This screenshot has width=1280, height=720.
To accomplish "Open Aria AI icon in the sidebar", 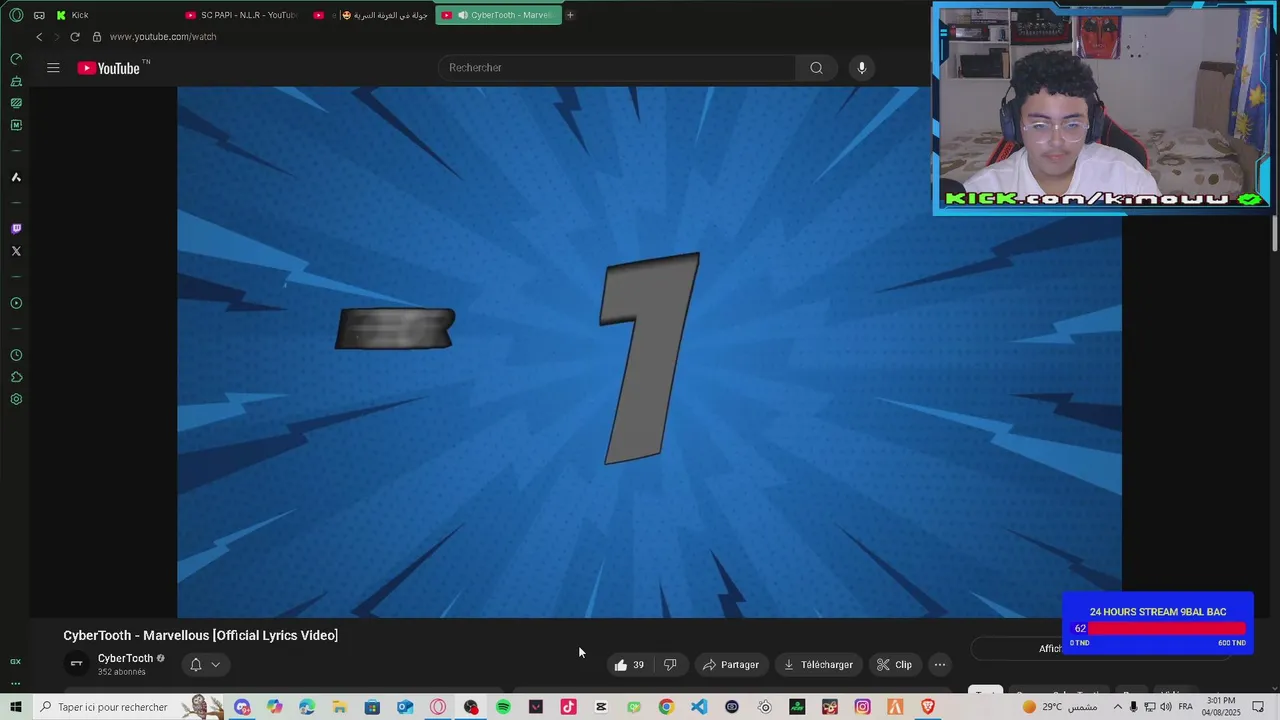I will pyautogui.click(x=16, y=177).
